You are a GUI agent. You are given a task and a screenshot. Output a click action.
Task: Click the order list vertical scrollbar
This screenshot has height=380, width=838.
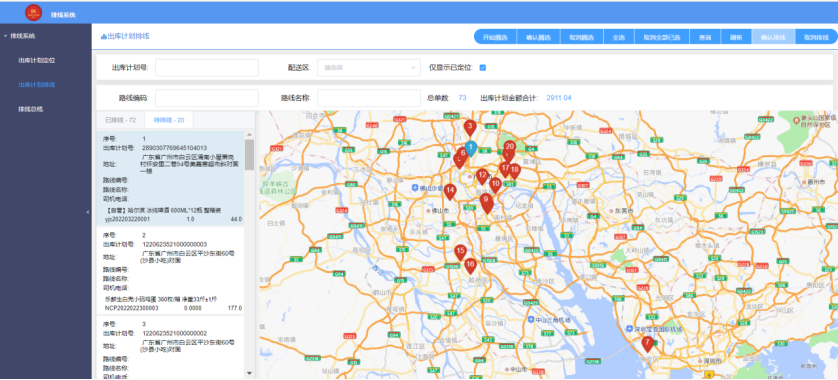(249, 155)
